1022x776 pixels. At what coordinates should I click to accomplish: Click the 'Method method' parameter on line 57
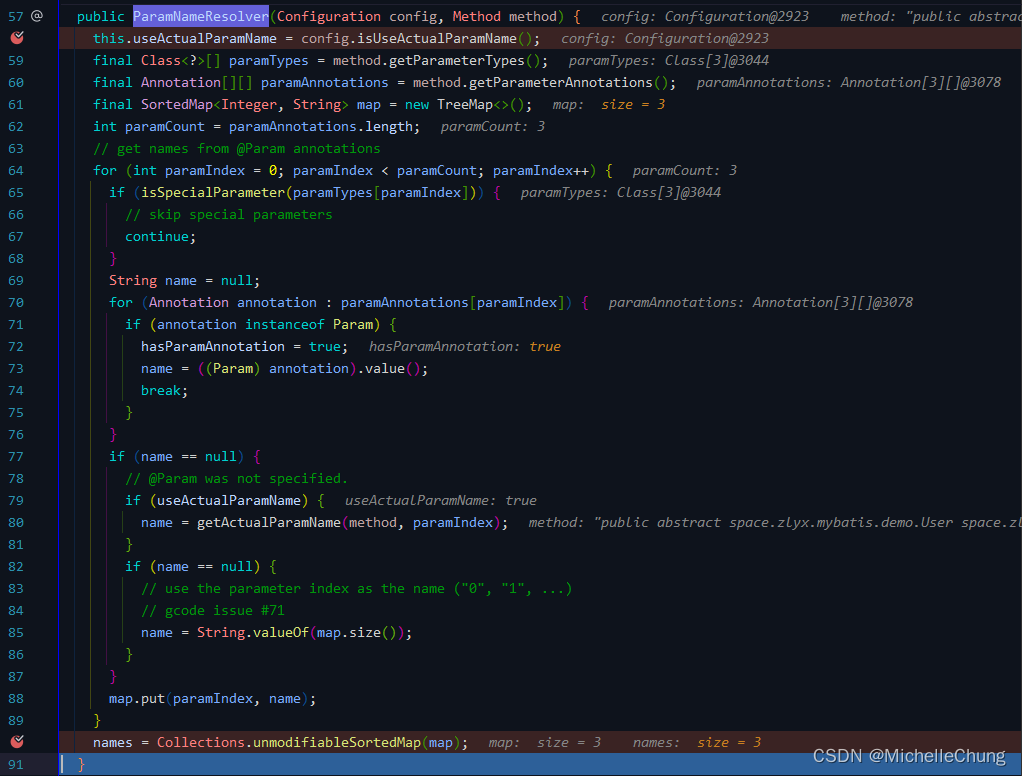[505, 16]
